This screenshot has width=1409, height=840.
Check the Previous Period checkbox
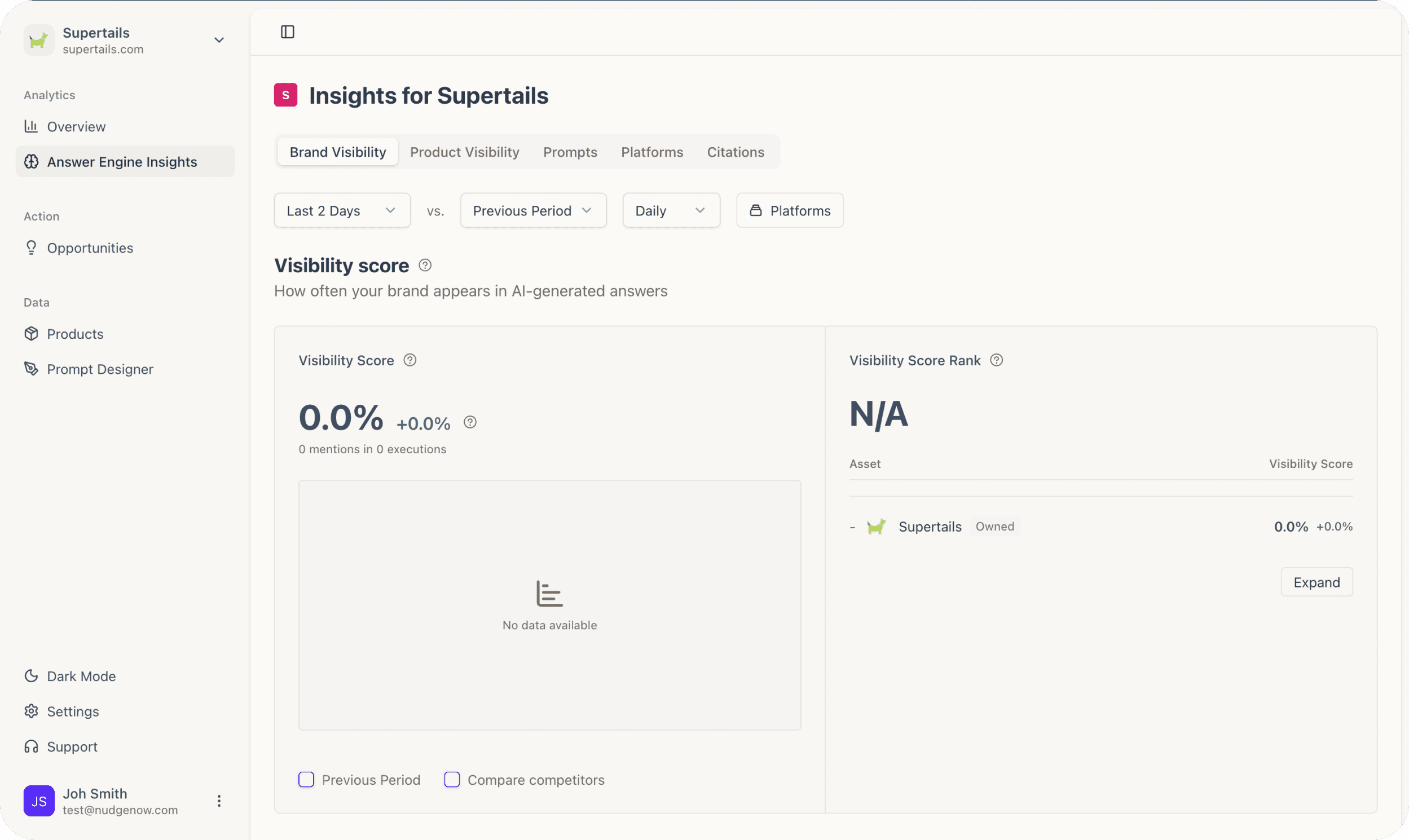pyautogui.click(x=306, y=780)
